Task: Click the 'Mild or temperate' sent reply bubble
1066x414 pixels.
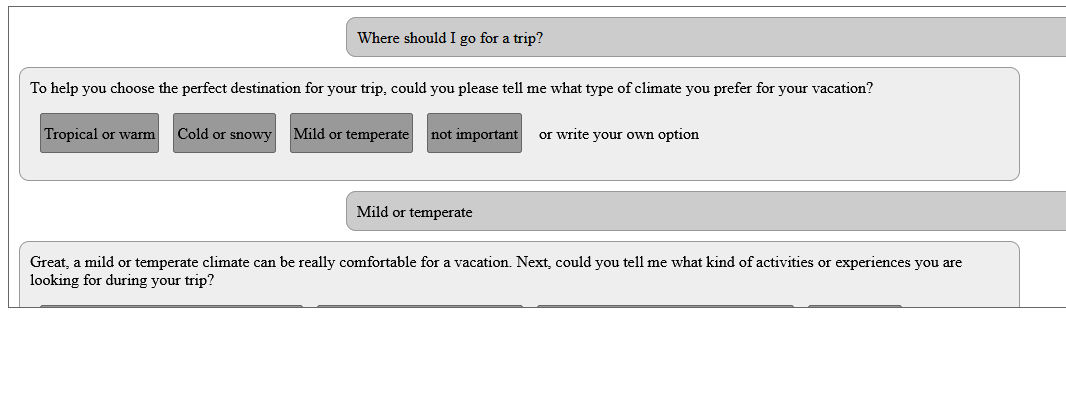Action: pyautogui.click(x=414, y=212)
